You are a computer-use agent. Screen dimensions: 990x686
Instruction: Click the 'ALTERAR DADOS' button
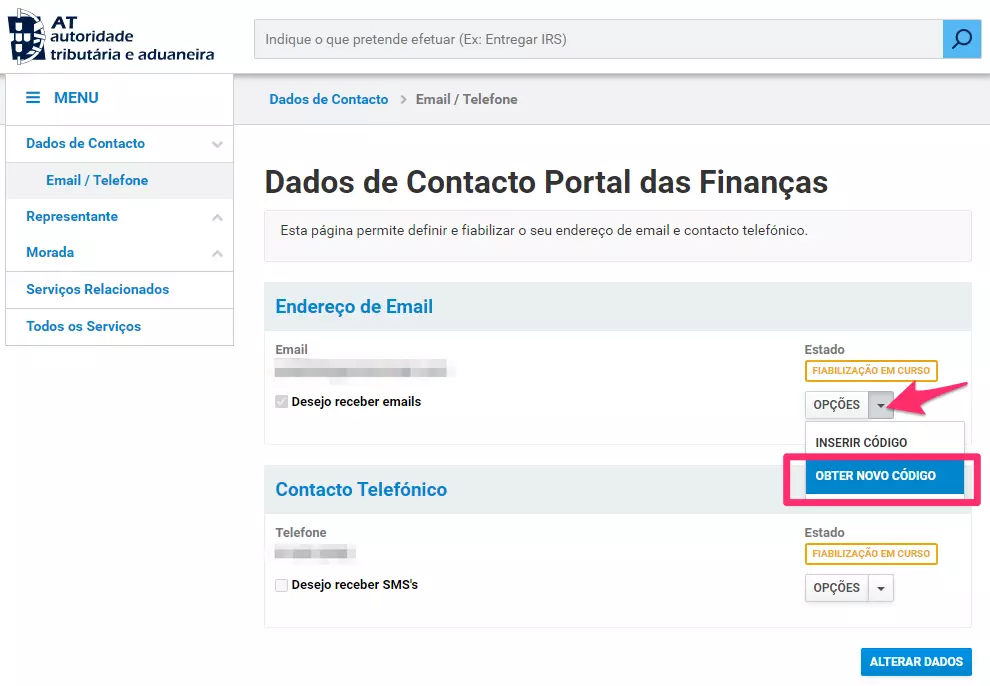(916, 661)
